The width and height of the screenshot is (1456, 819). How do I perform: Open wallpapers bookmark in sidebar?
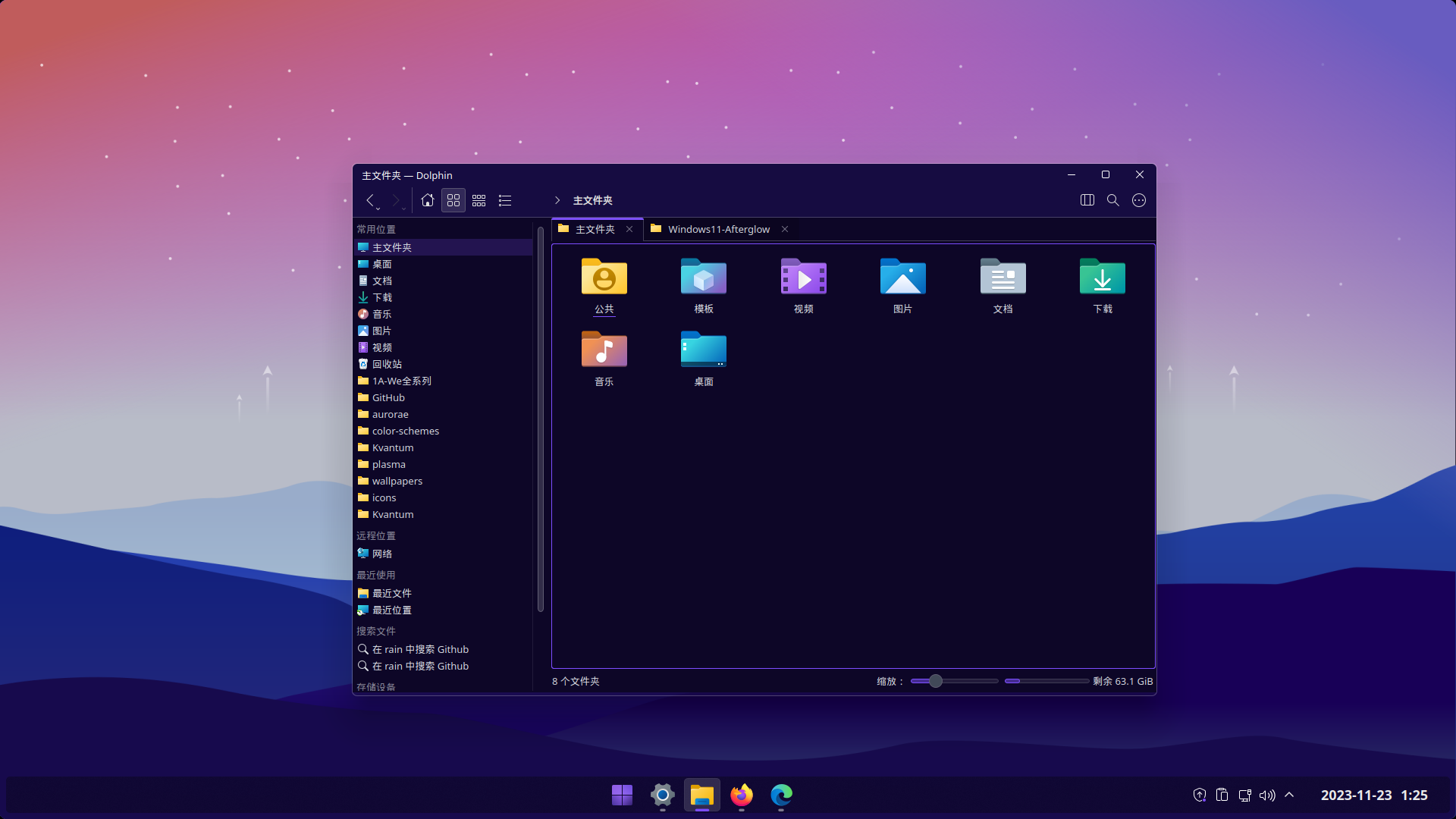[x=444, y=481]
